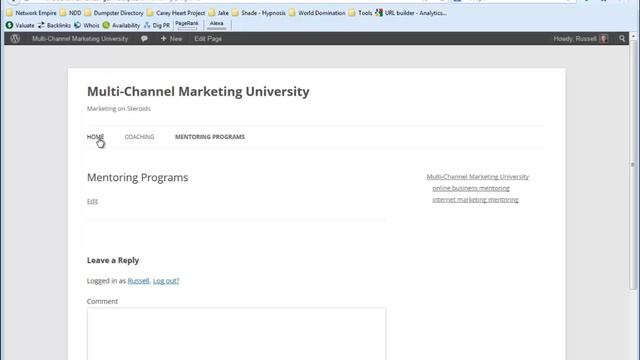Open the Network Empire bookmark folder

[31, 13]
